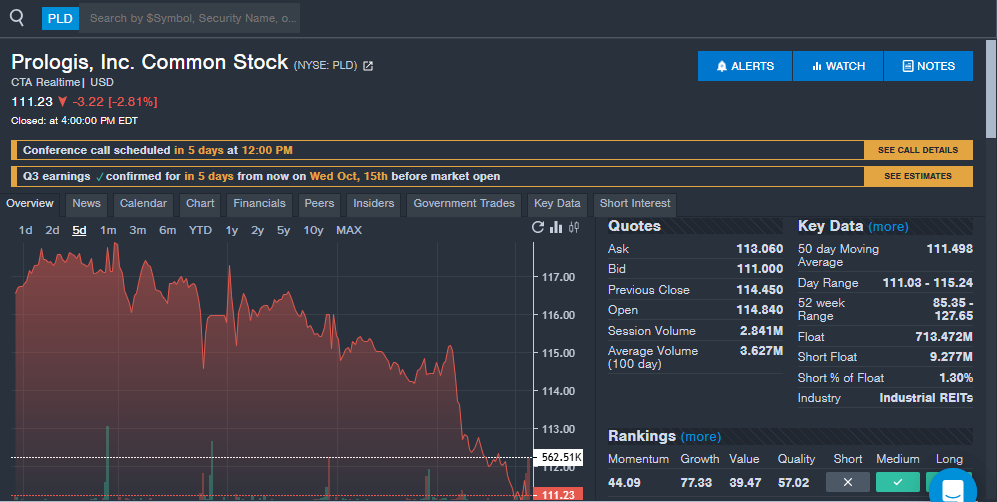997x502 pixels.
Task: Open the Short Interest tab
Action: tap(635, 204)
